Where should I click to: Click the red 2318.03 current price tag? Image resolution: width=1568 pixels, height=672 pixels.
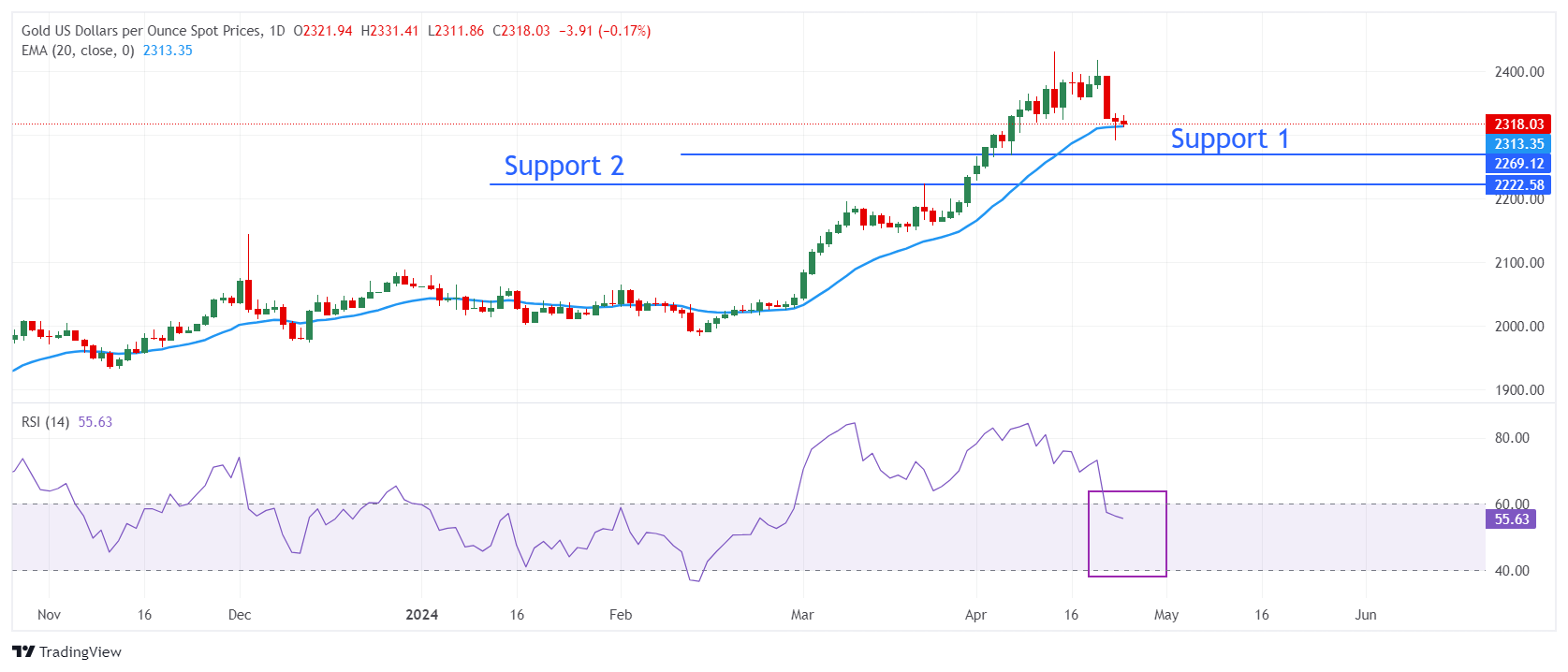[1517, 124]
